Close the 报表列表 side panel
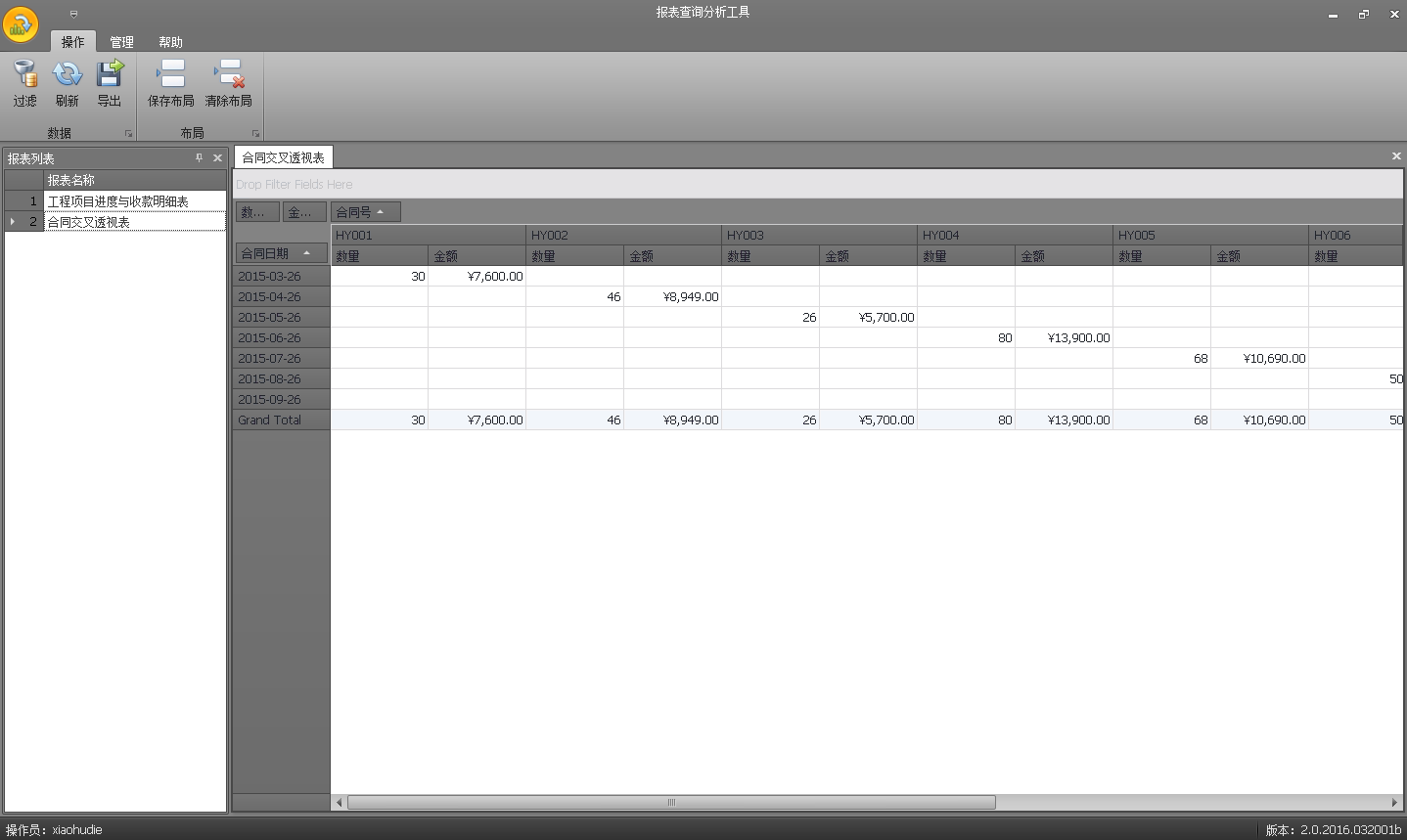 (x=217, y=157)
